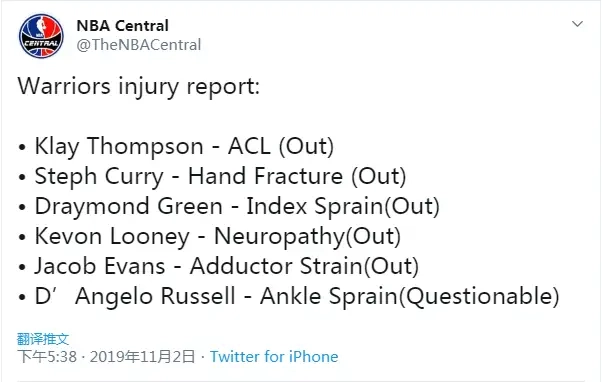This screenshot has height=382, width=602.
Task: Open the Twitter for iPhone source link
Action: [x=274, y=357]
